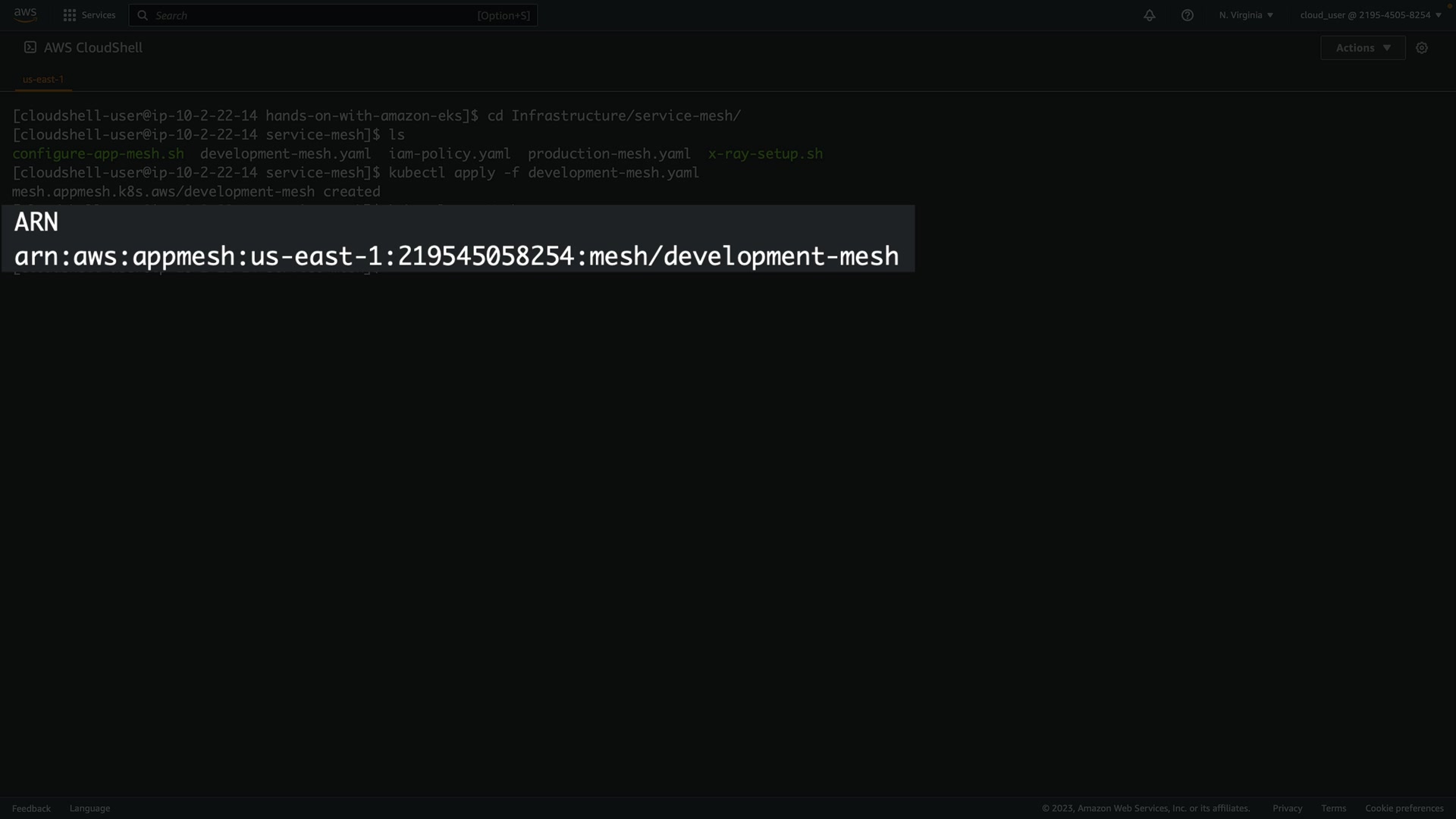
Task: Click the Feedback link
Action: [x=31, y=808]
